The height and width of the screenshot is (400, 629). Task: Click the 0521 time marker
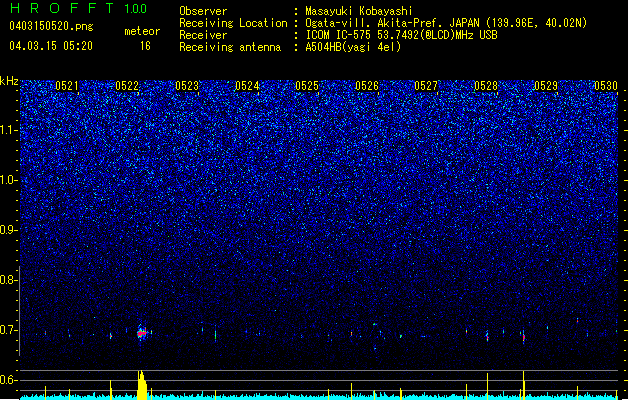tap(67, 86)
